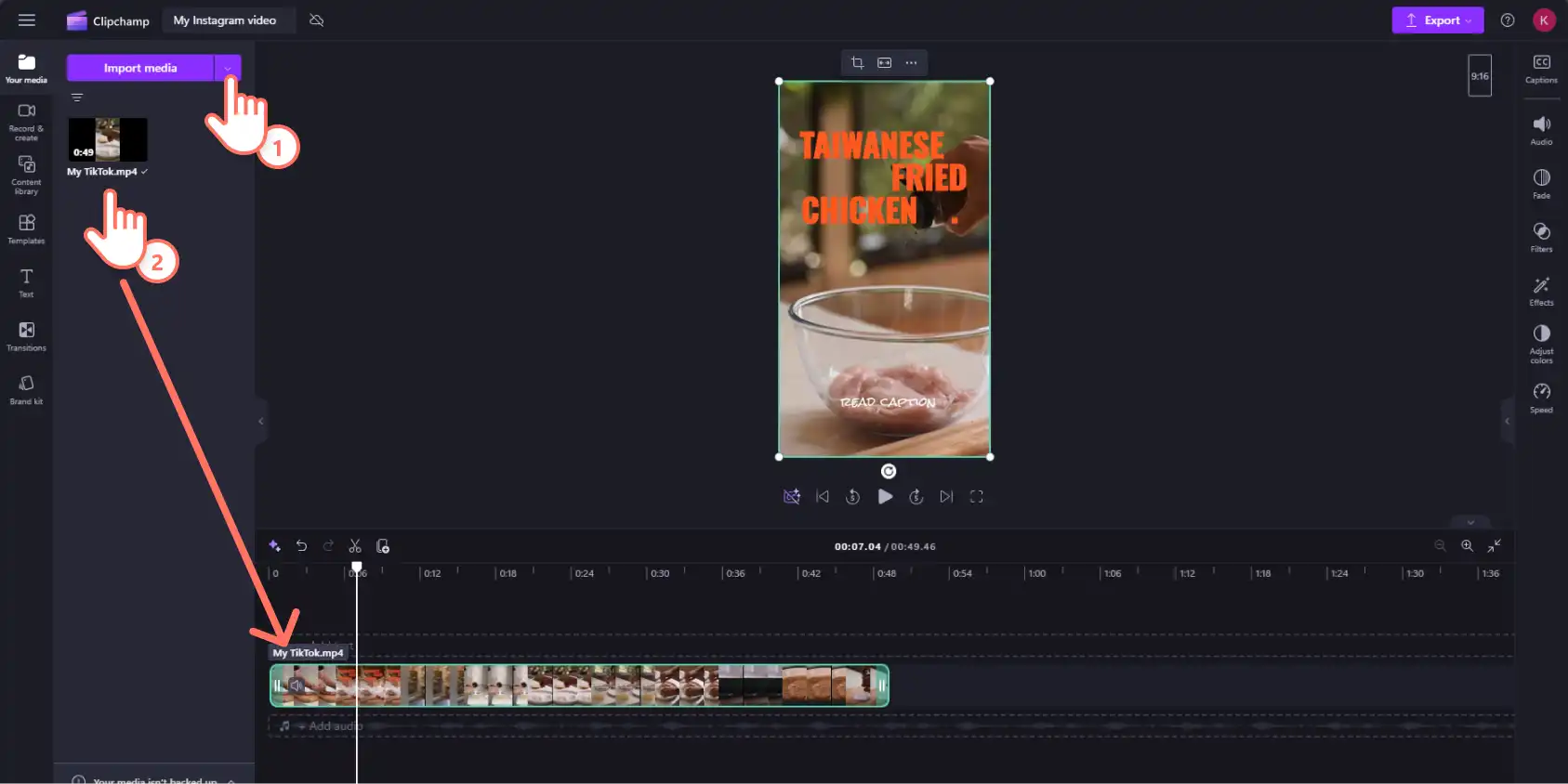1568x784 pixels.
Task: Open the Text tab
Action: 26,282
